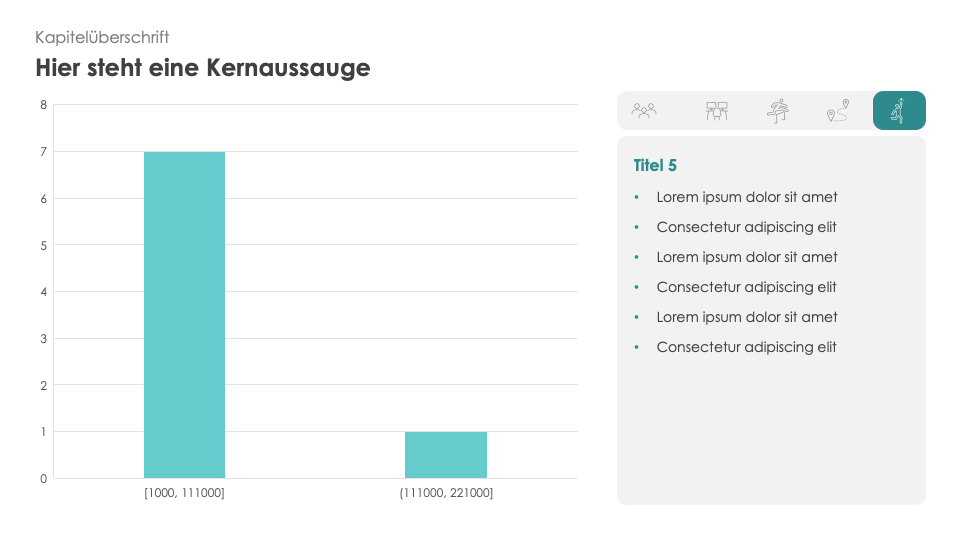Click the second 'Consectetur adipiscing elit' bullet
Image resolution: width=960 pixels, height=540 pixels.
[x=746, y=287]
